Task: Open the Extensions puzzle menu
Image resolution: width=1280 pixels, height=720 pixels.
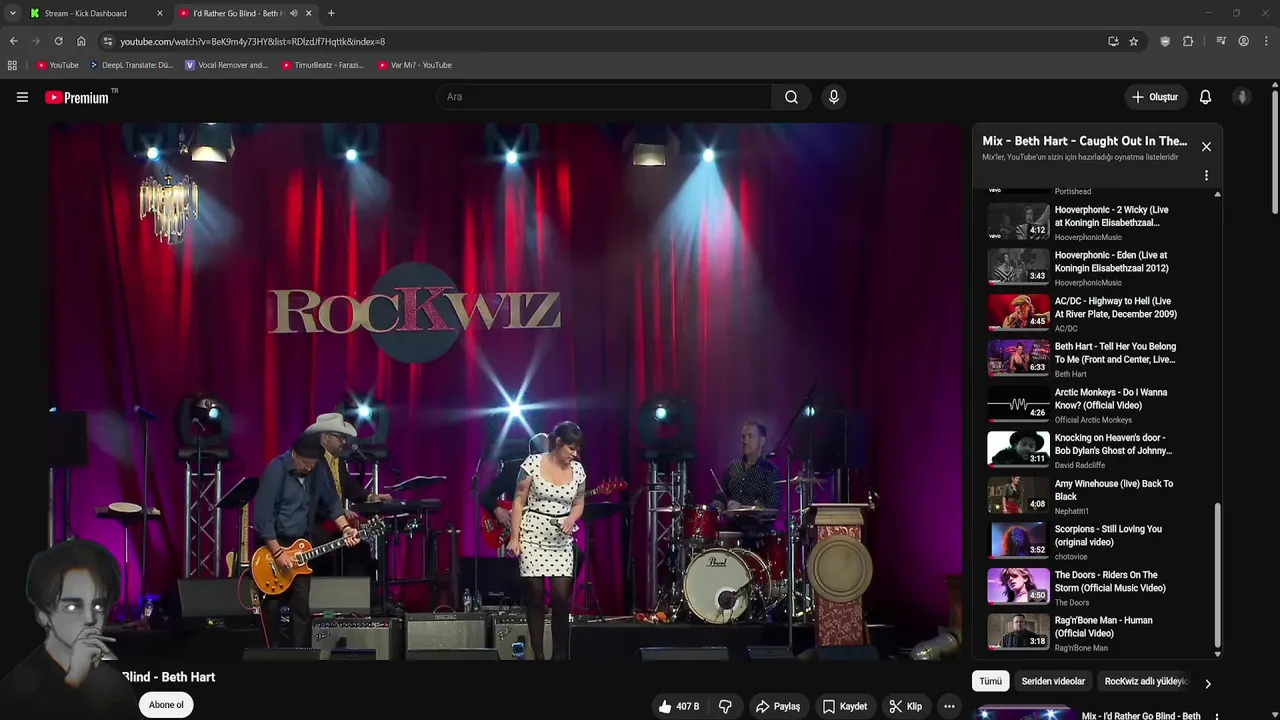Action: point(1188,41)
